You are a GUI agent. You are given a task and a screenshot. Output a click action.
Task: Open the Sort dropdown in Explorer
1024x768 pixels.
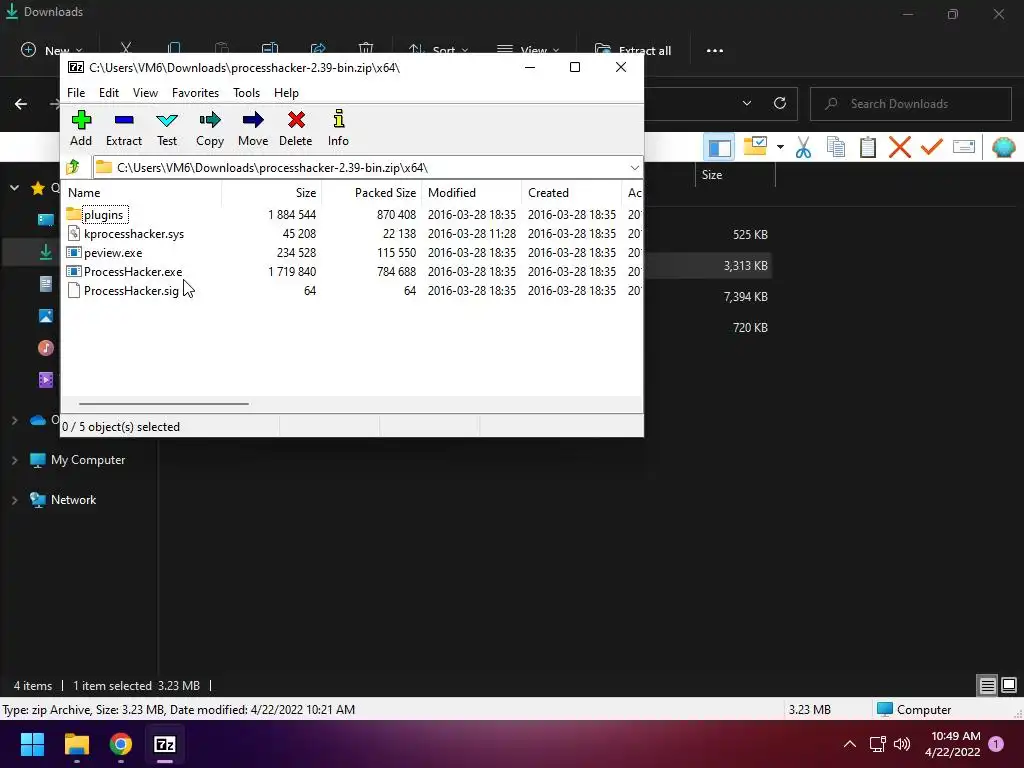click(x=438, y=50)
